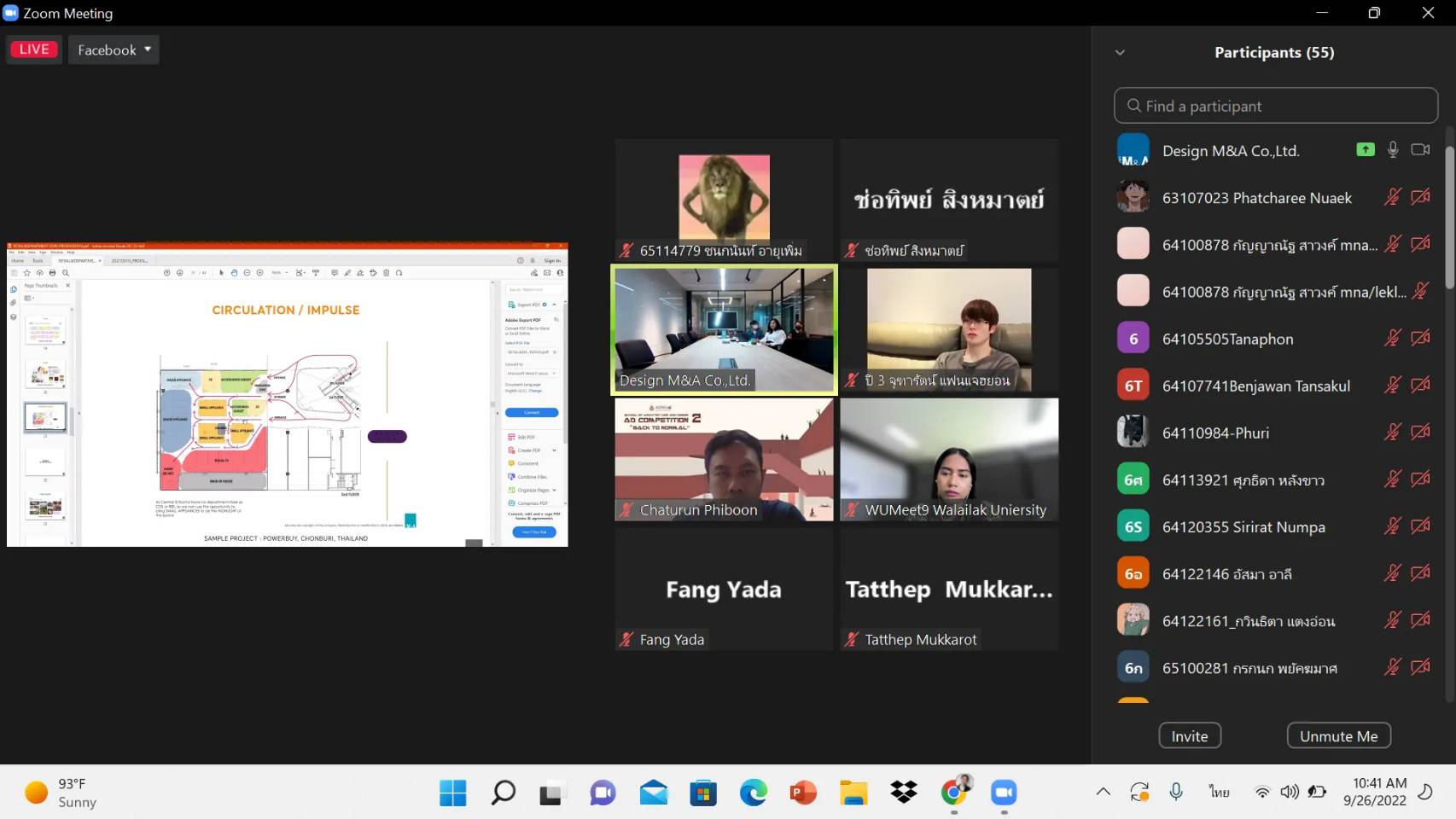The image size is (1456, 819).
Task: Click the green screen share icon for Design M&A
Action: (x=1366, y=150)
